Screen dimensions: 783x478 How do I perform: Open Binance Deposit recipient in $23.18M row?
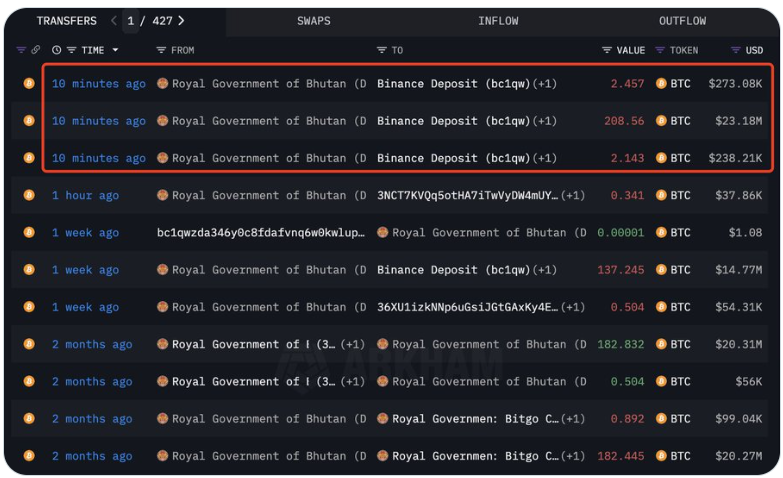pos(453,121)
